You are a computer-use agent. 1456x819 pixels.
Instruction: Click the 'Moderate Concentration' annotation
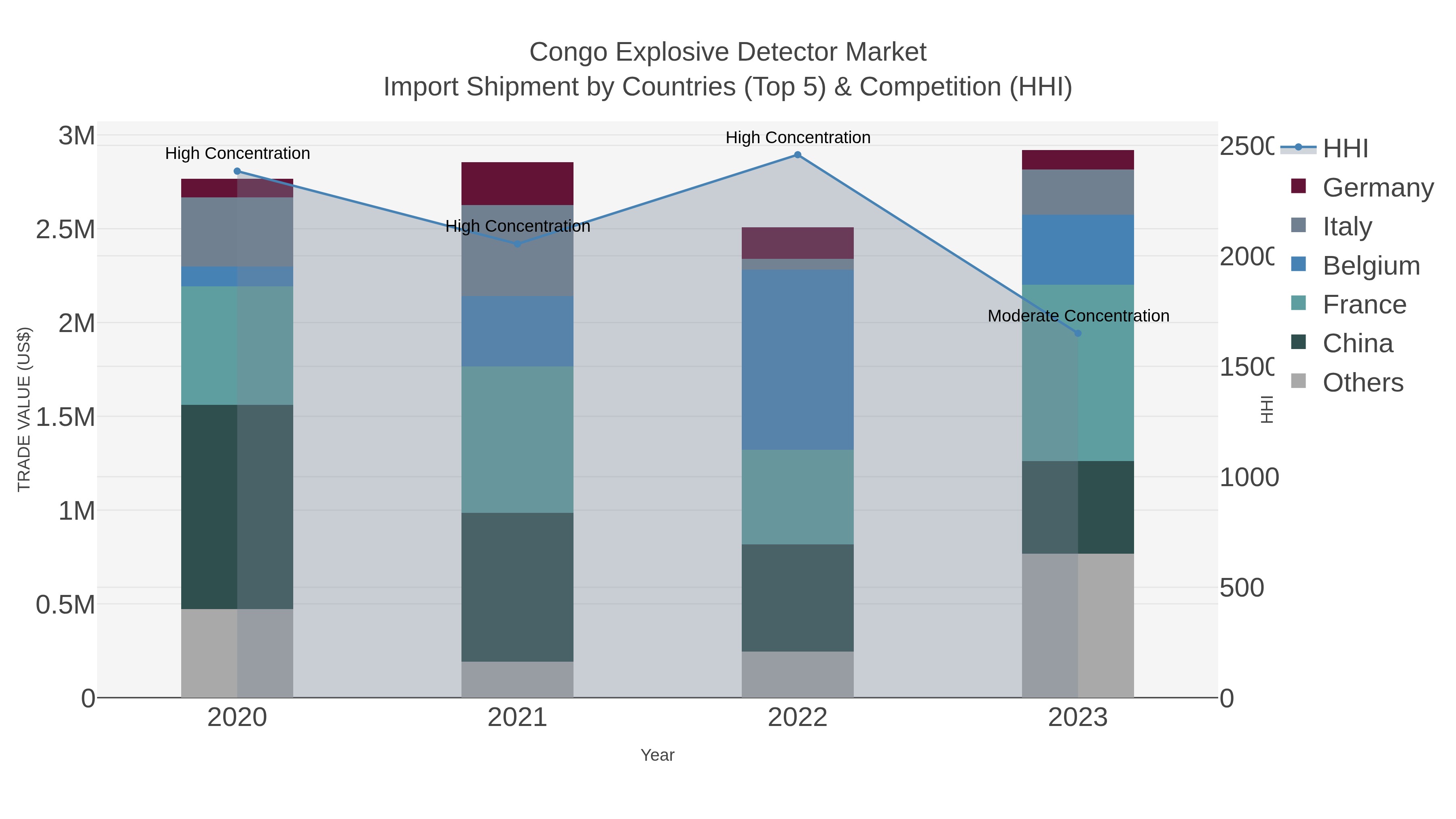[x=1078, y=316]
